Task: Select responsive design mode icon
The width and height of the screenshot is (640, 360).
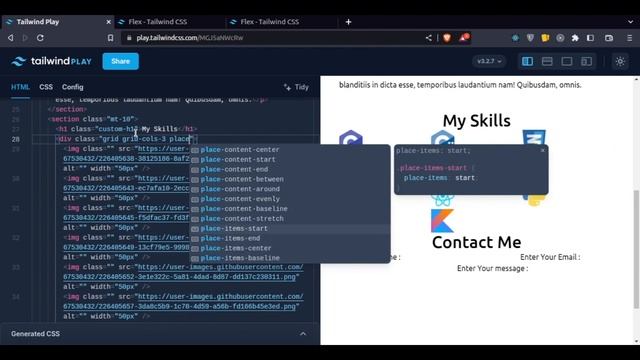Action: [x=587, y=61]
